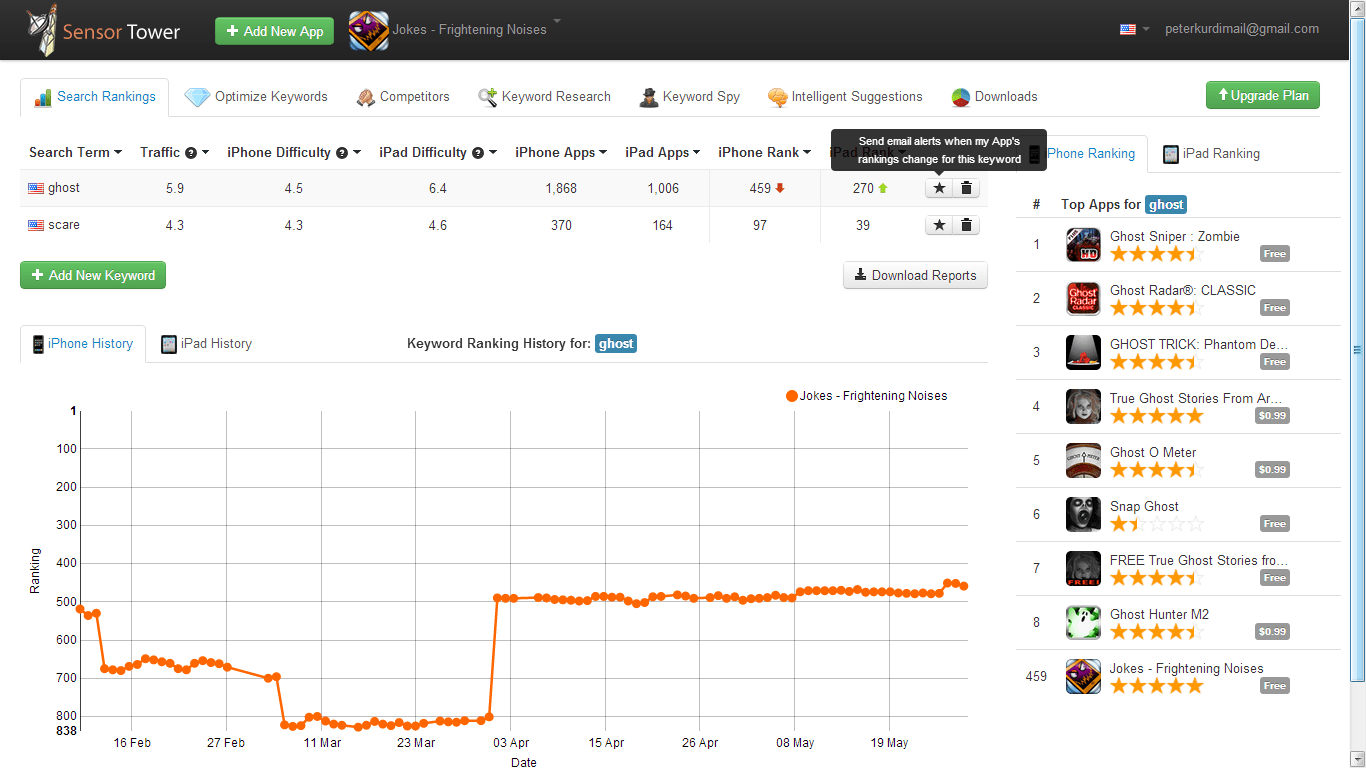The width and height of the screenshot is (1366, 768).
Task: Open Optimize Keywords tab
Action: [256, 97]
